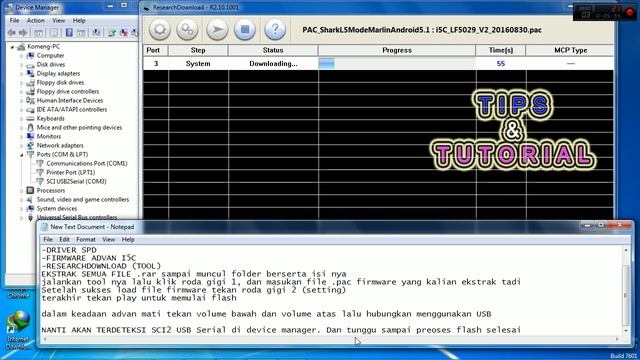Click Forward arrow in Device Manager toolbar
Screen dimensions: 640x360
coord(23,33)
